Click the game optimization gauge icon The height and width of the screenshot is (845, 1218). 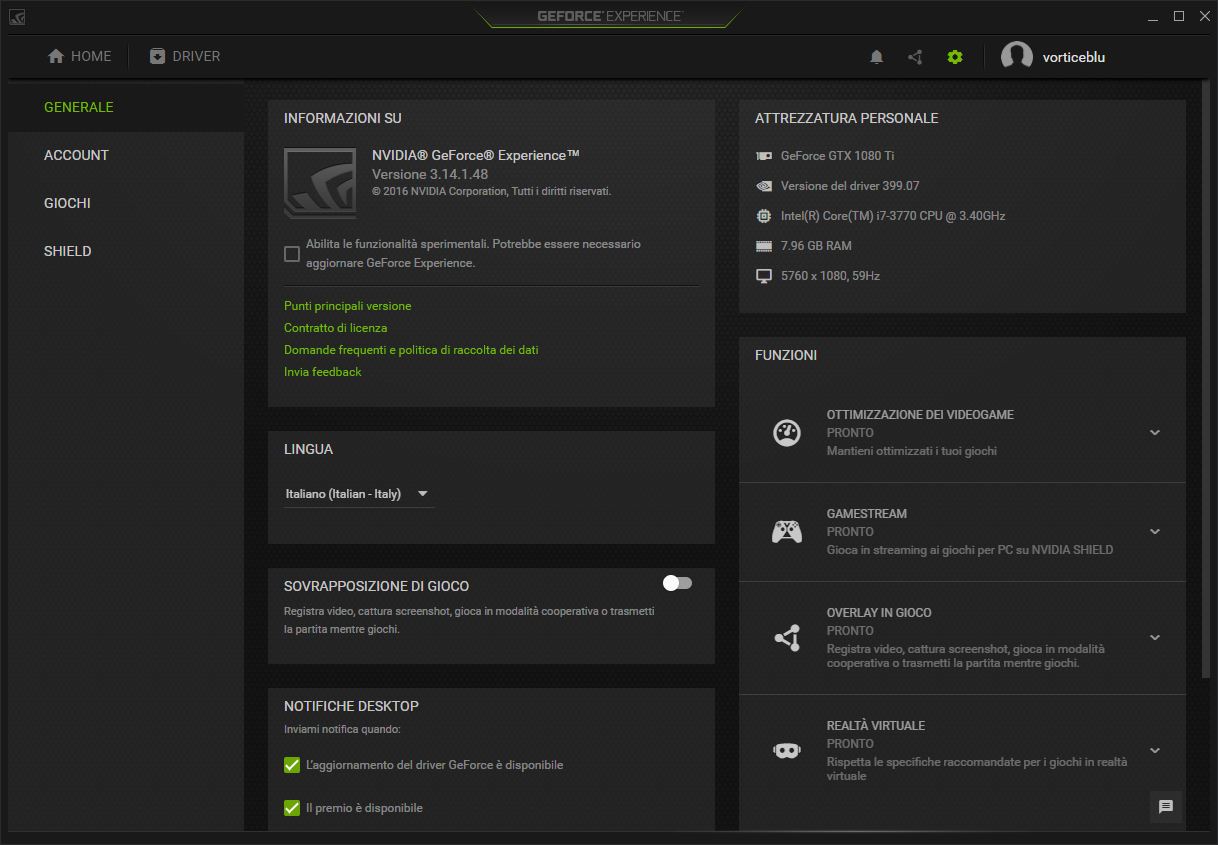pyautogui.click(x=787, y=433)
